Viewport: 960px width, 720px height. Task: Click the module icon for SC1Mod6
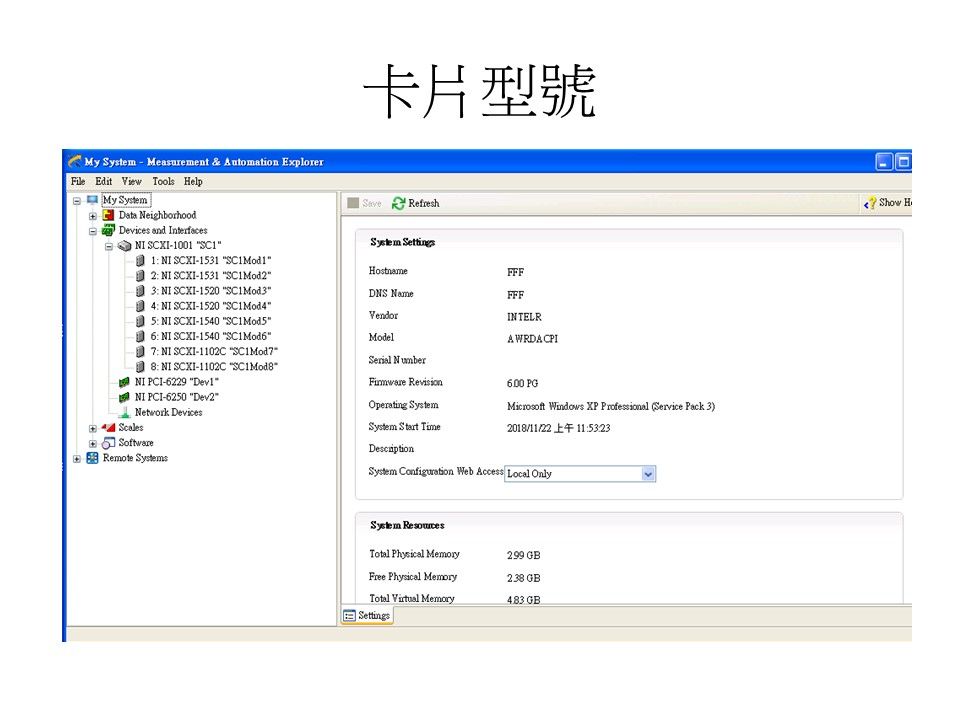tap(140, 336)
